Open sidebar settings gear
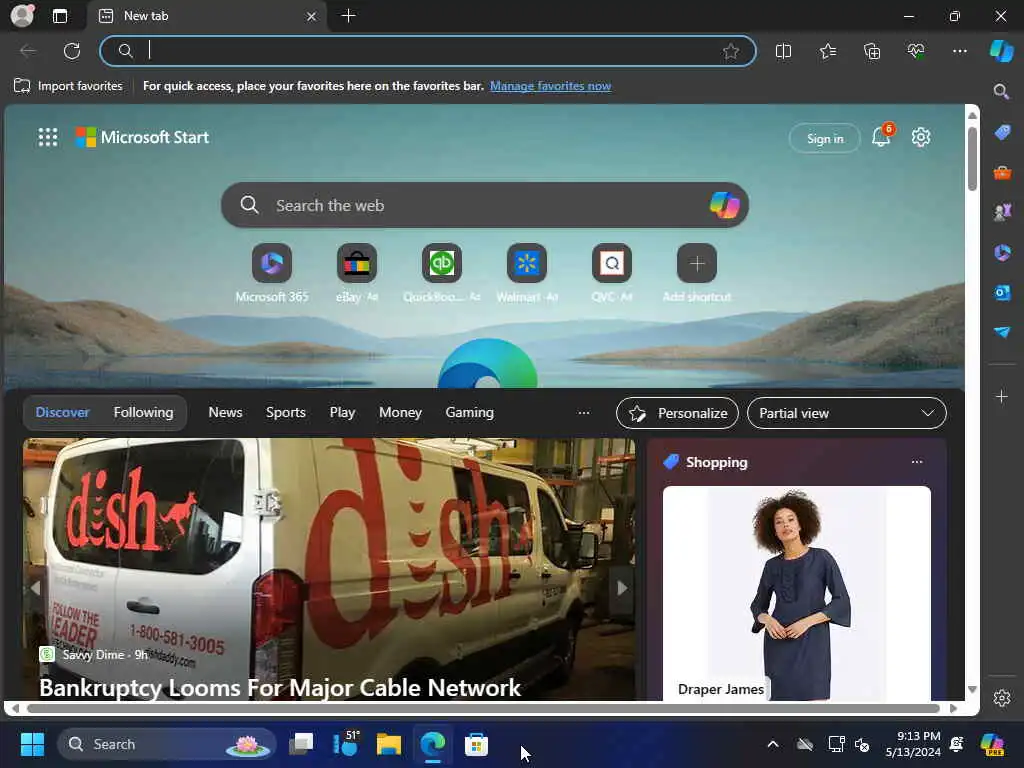 [x=1002, y=698]
